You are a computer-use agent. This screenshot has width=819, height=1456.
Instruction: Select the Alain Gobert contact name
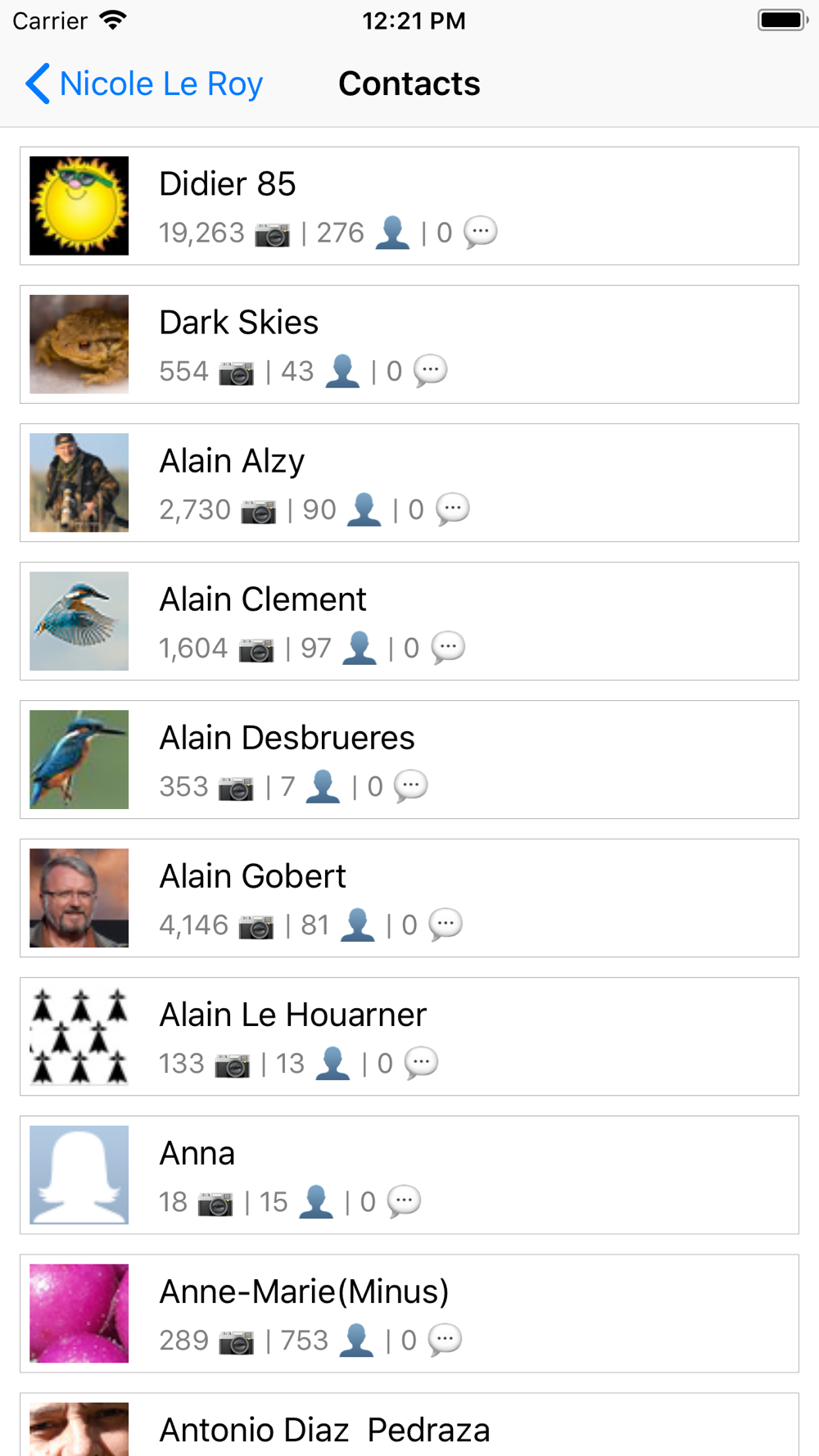tap(252, 876)
